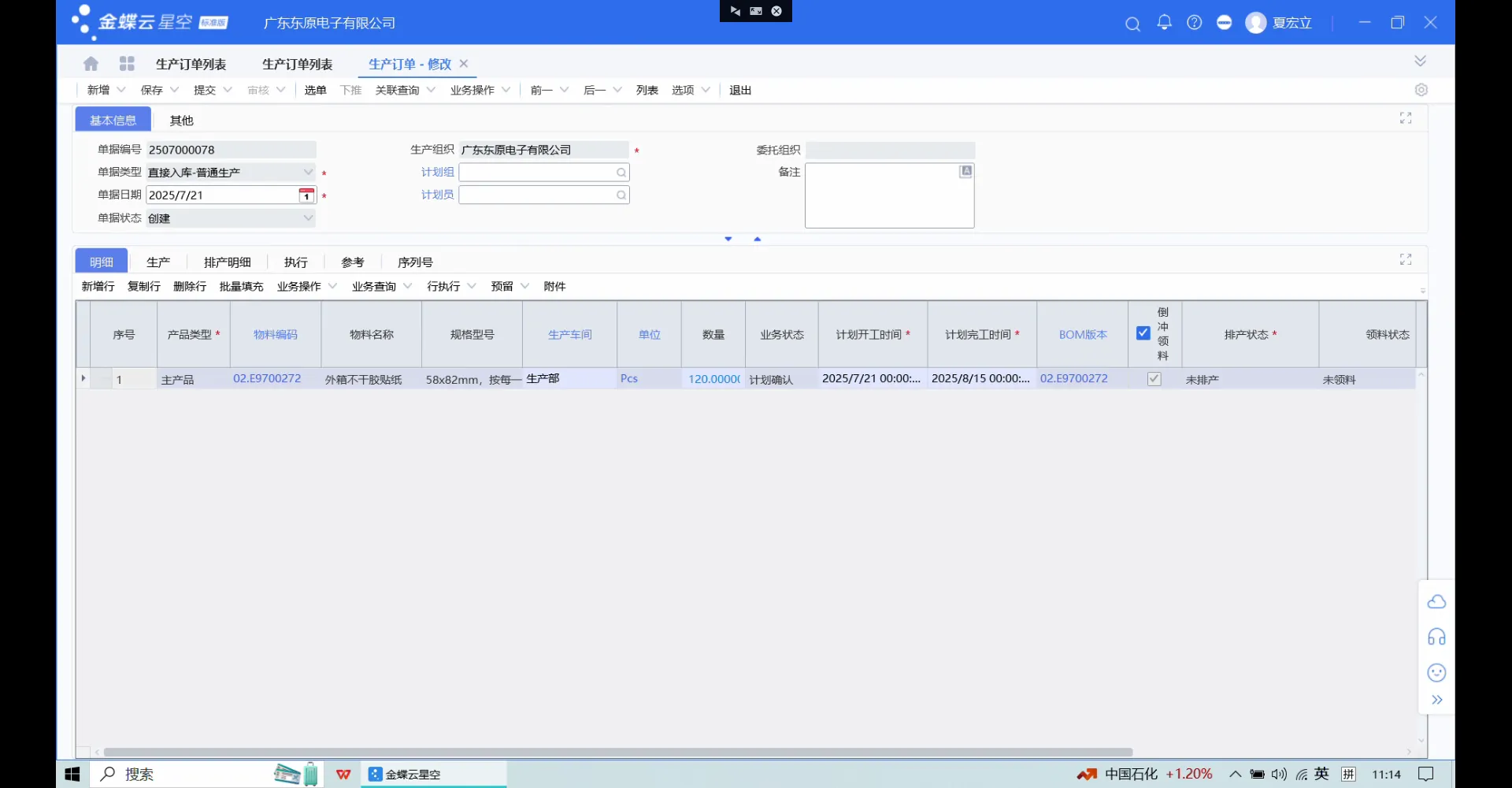Open material code link 02.E9700272
This screenshot has height=788, width=1512.
[x=267, y=379]
